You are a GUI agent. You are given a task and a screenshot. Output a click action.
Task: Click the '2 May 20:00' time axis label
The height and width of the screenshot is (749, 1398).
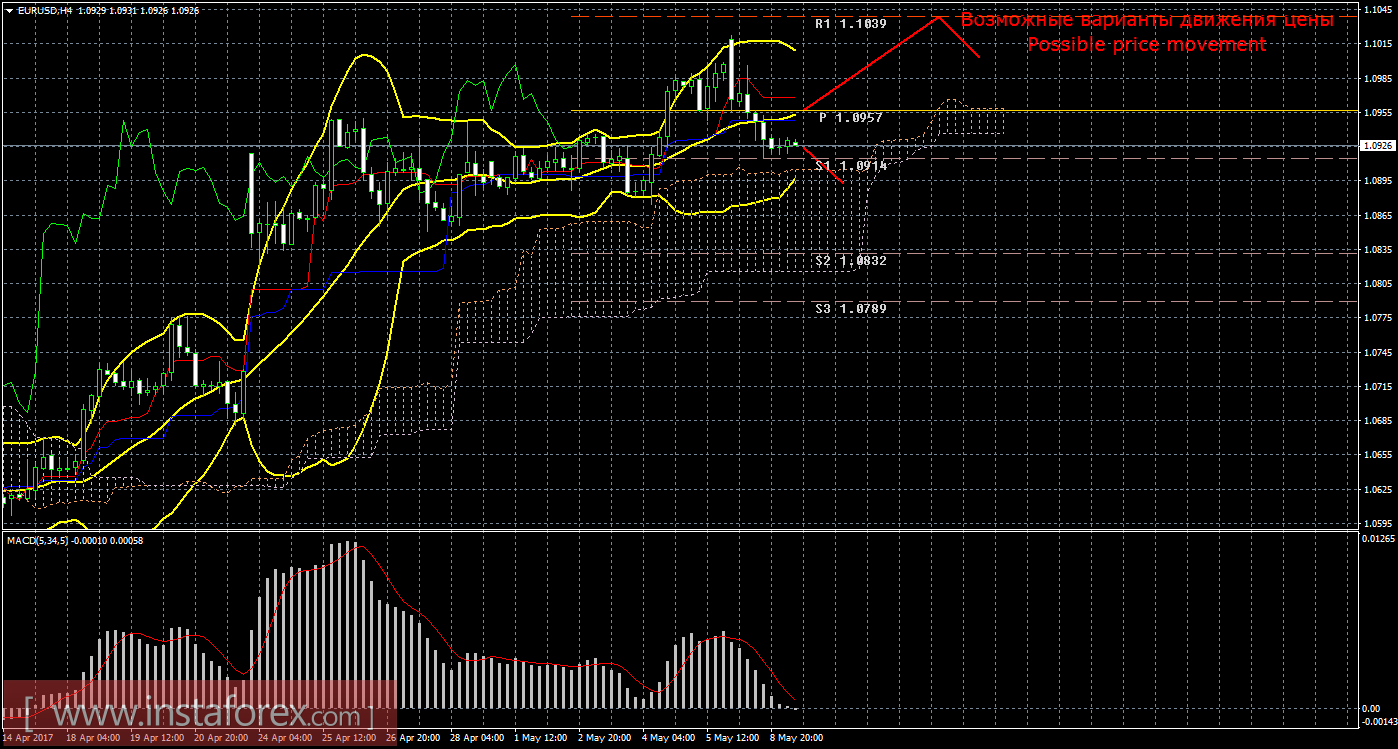[x=605, y=738]
